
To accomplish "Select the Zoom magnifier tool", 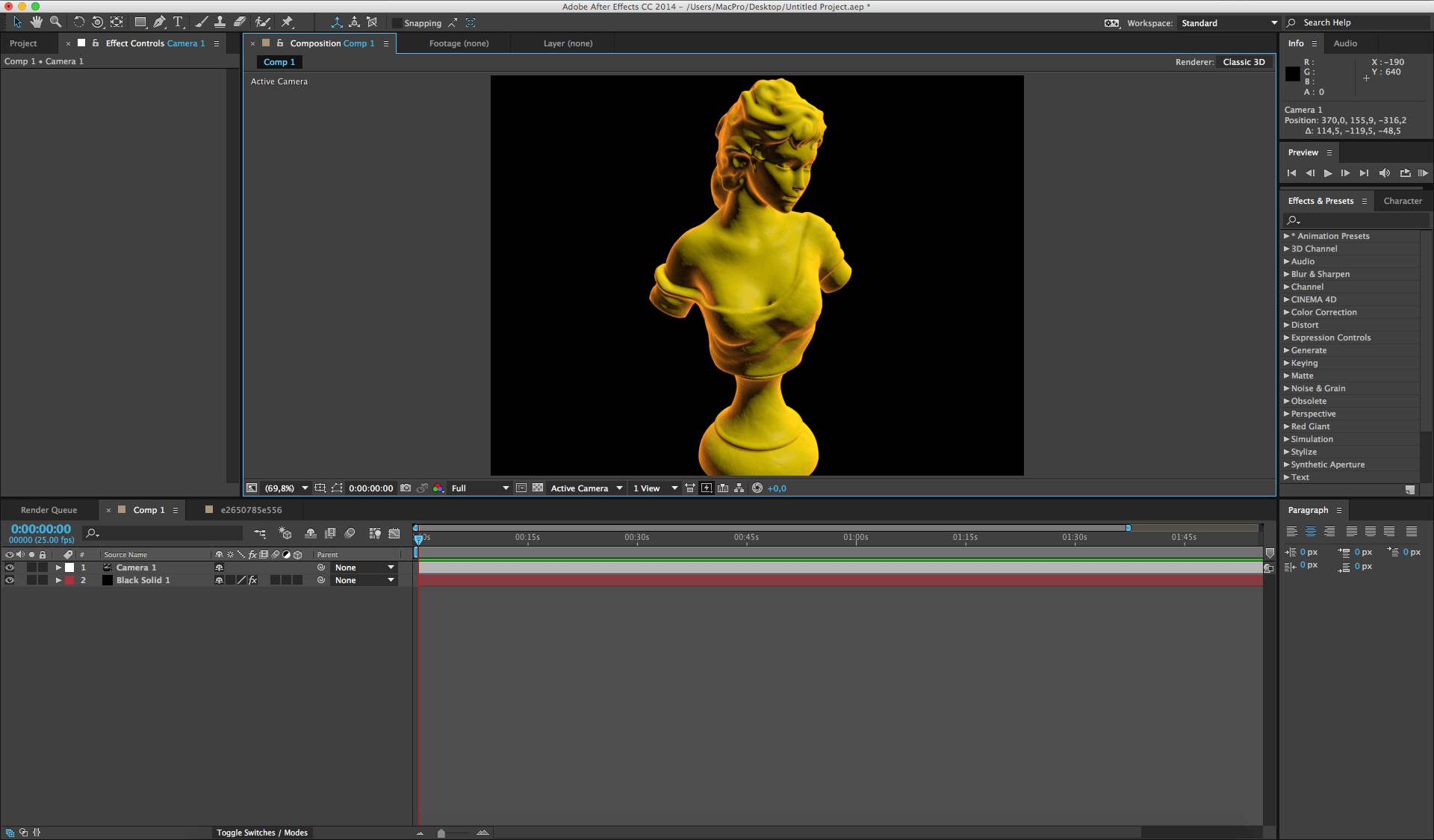I will [55, 22].
